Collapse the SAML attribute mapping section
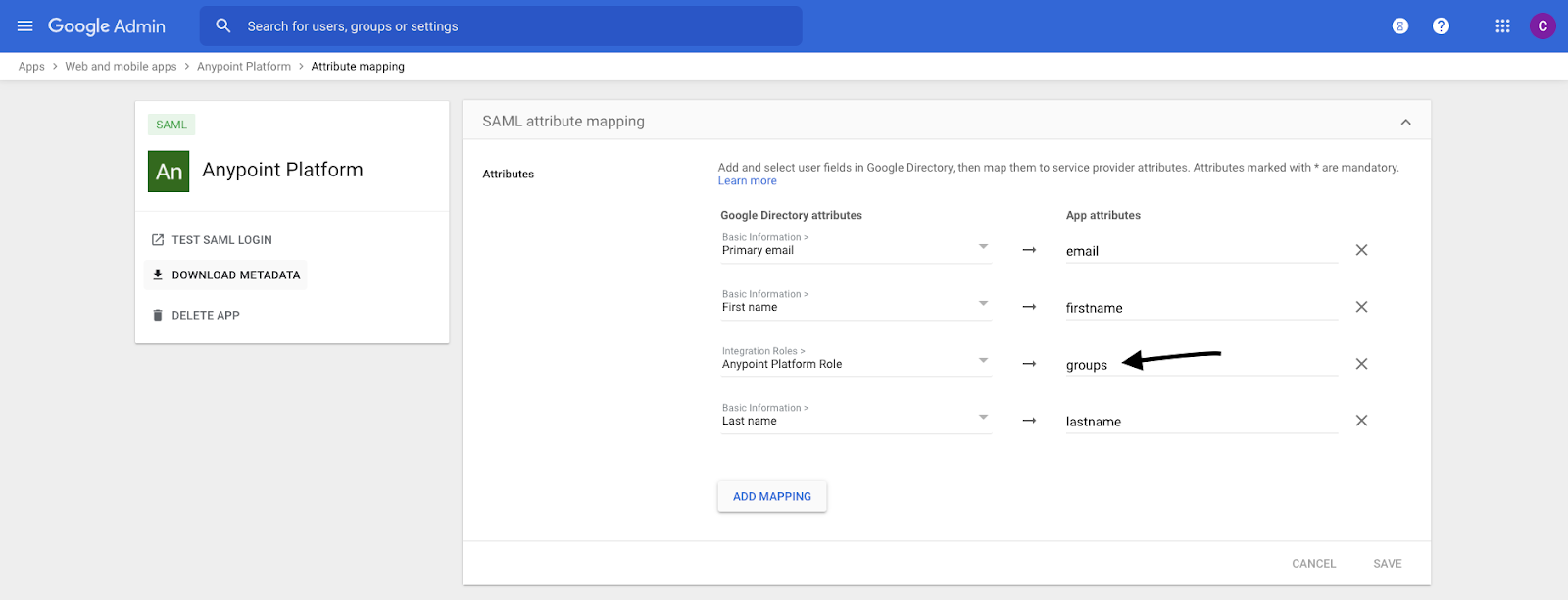The width and height of the screenshot is (1568, 600). 1405,122
